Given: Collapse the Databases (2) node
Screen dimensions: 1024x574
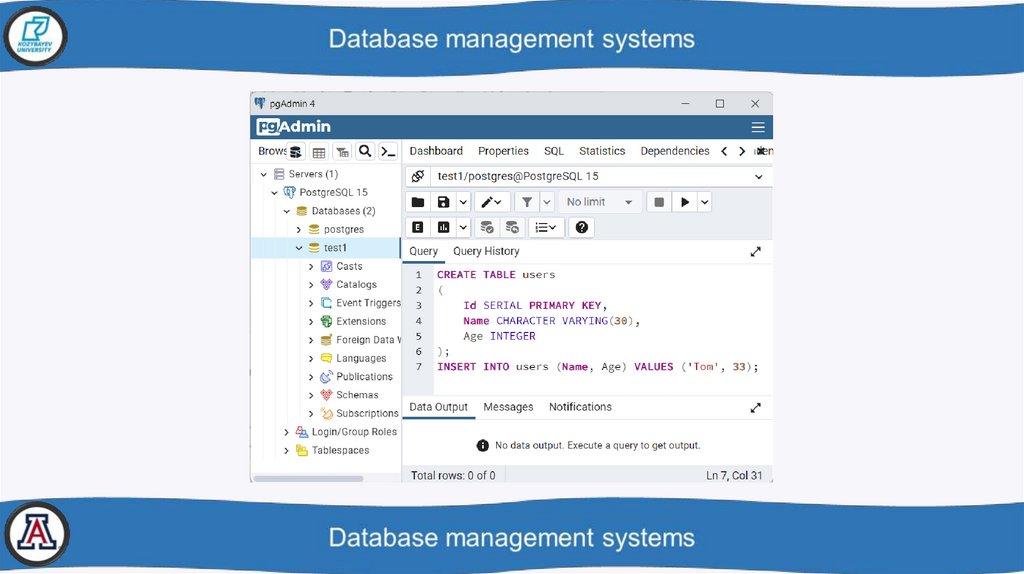Looking at the screenshot, I should pyautogui.click(x=287, y=211).
